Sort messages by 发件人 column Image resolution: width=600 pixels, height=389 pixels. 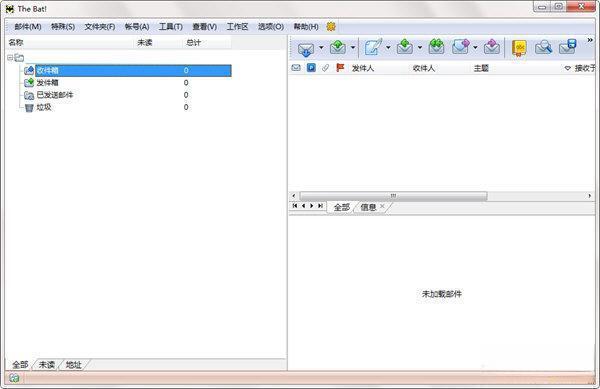(362, 68)
